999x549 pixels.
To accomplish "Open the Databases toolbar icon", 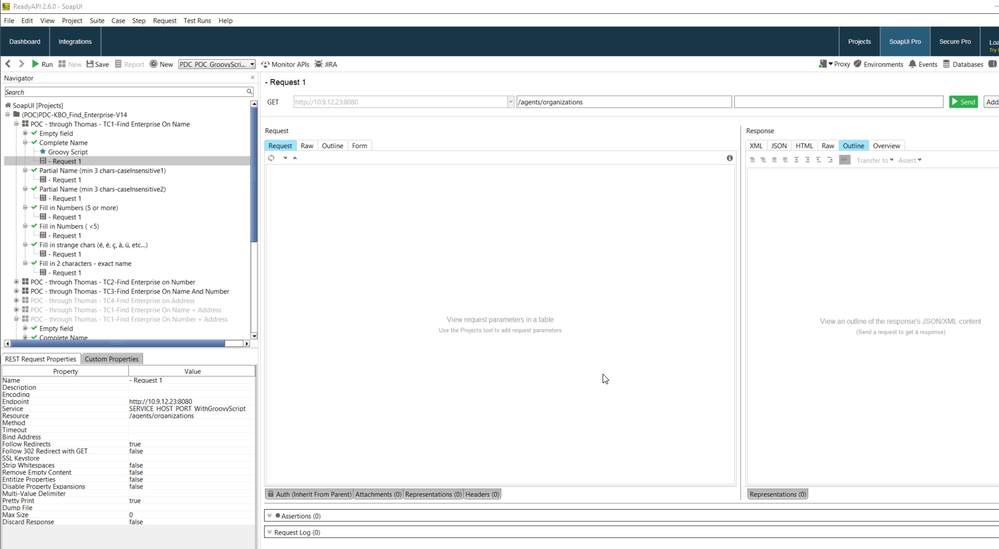I will tap(946, 64).
